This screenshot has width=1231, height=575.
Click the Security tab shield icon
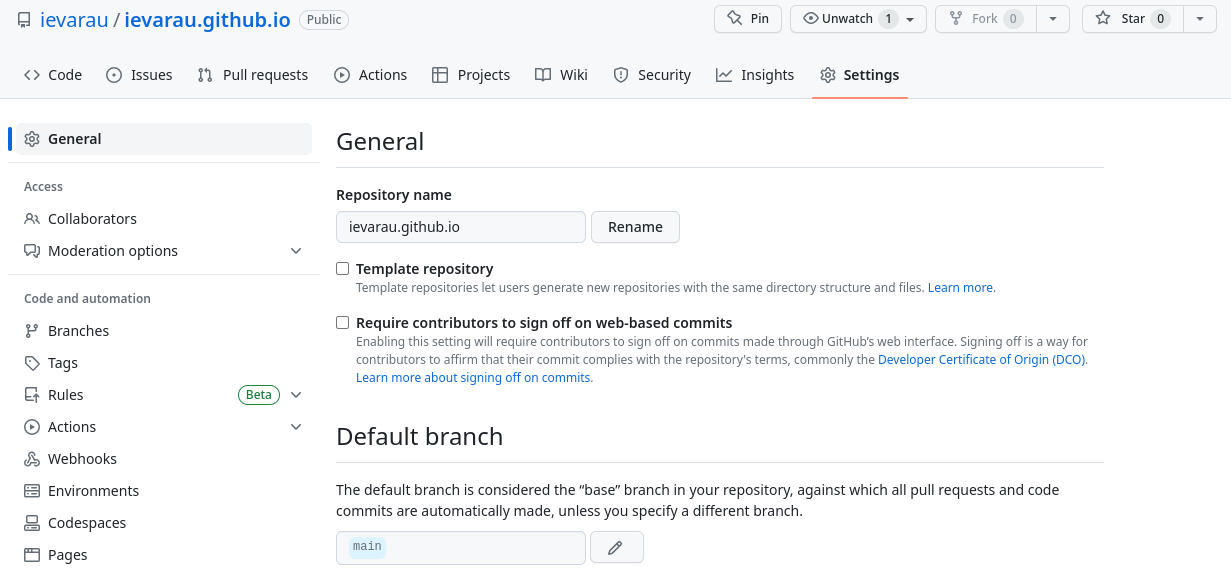click(x=621, y=75)
